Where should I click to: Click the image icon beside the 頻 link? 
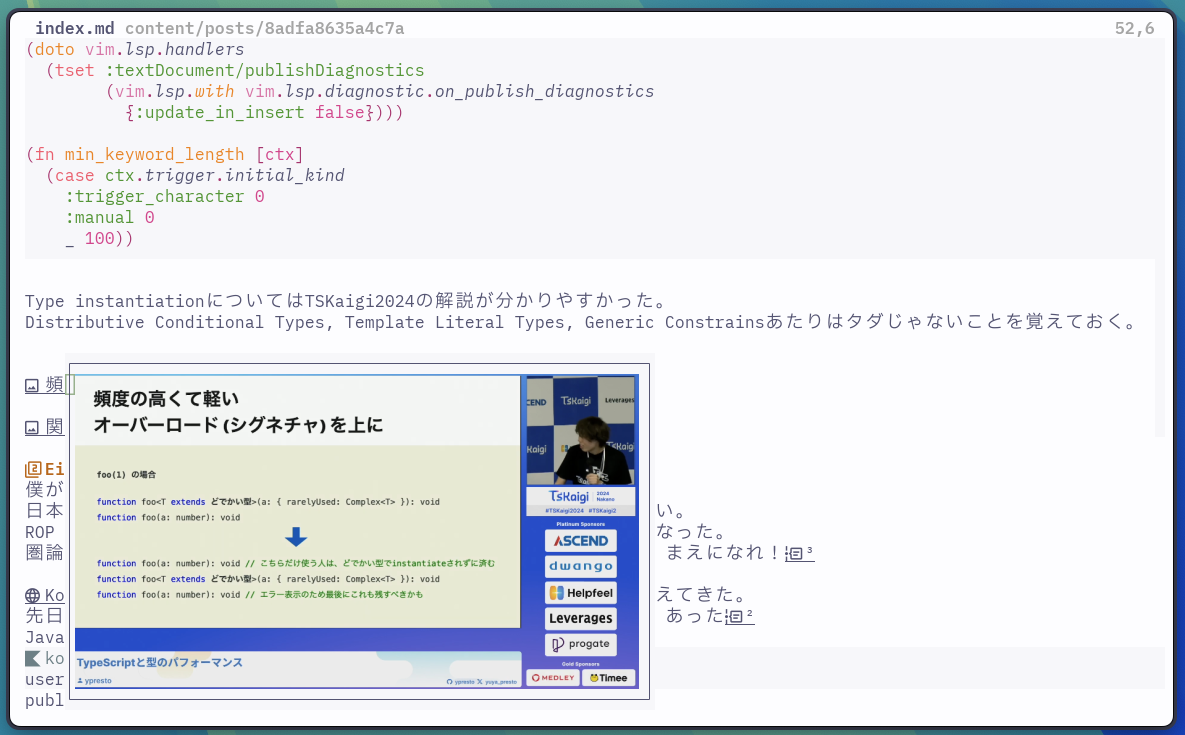coord(32,383)
